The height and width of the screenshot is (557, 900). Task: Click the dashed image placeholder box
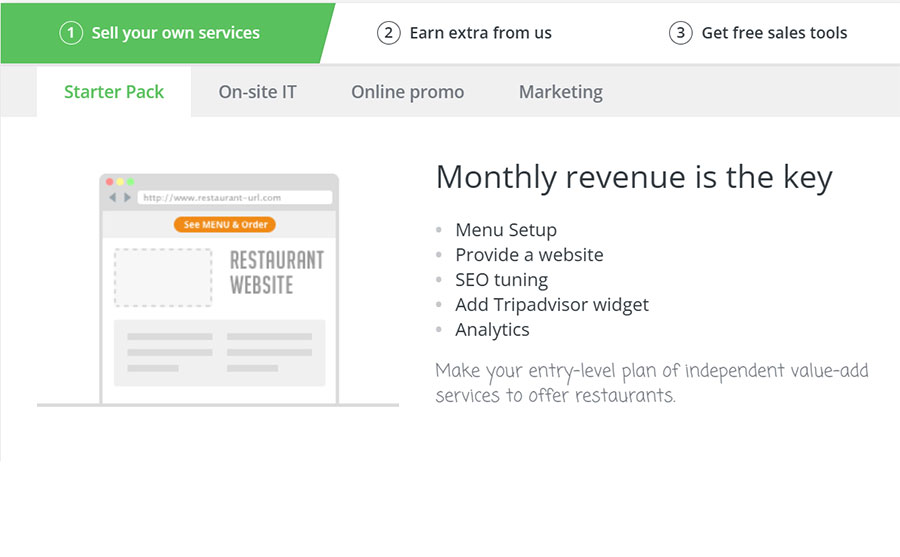coord(163,277)
